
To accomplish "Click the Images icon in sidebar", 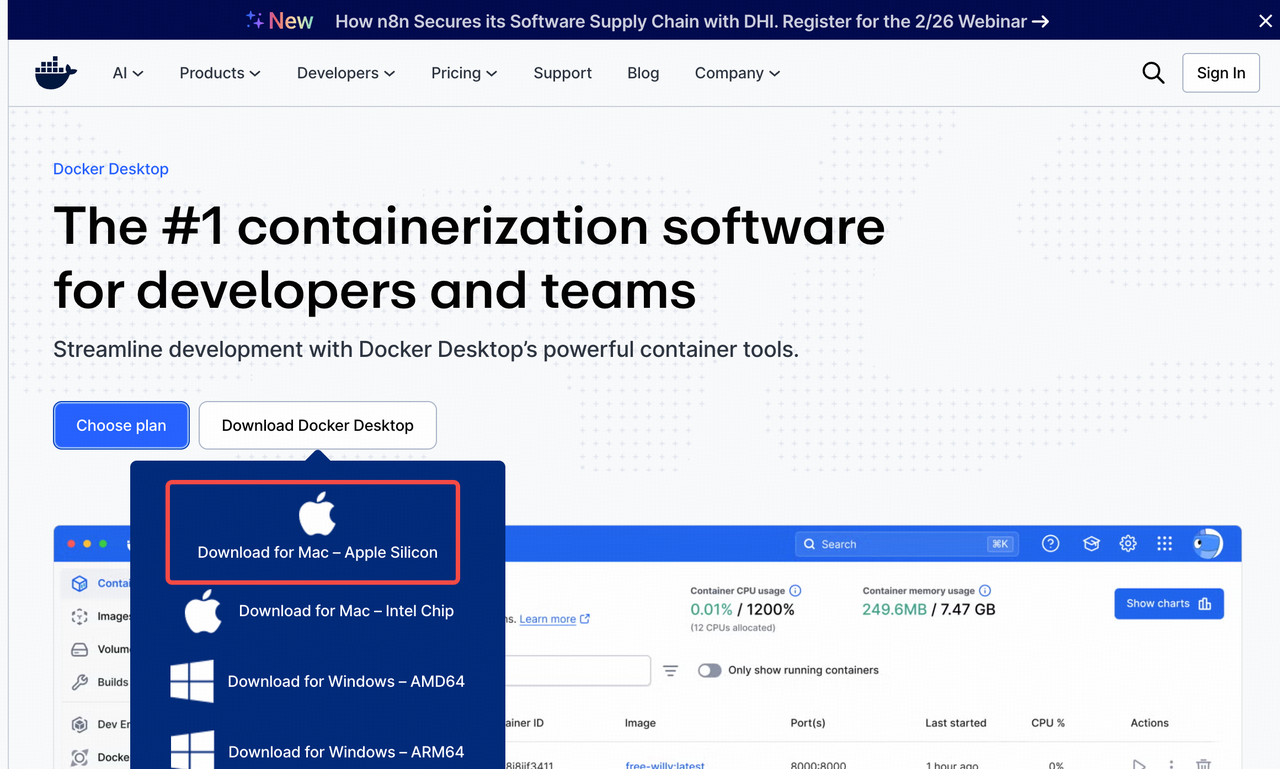I will 79,617.
